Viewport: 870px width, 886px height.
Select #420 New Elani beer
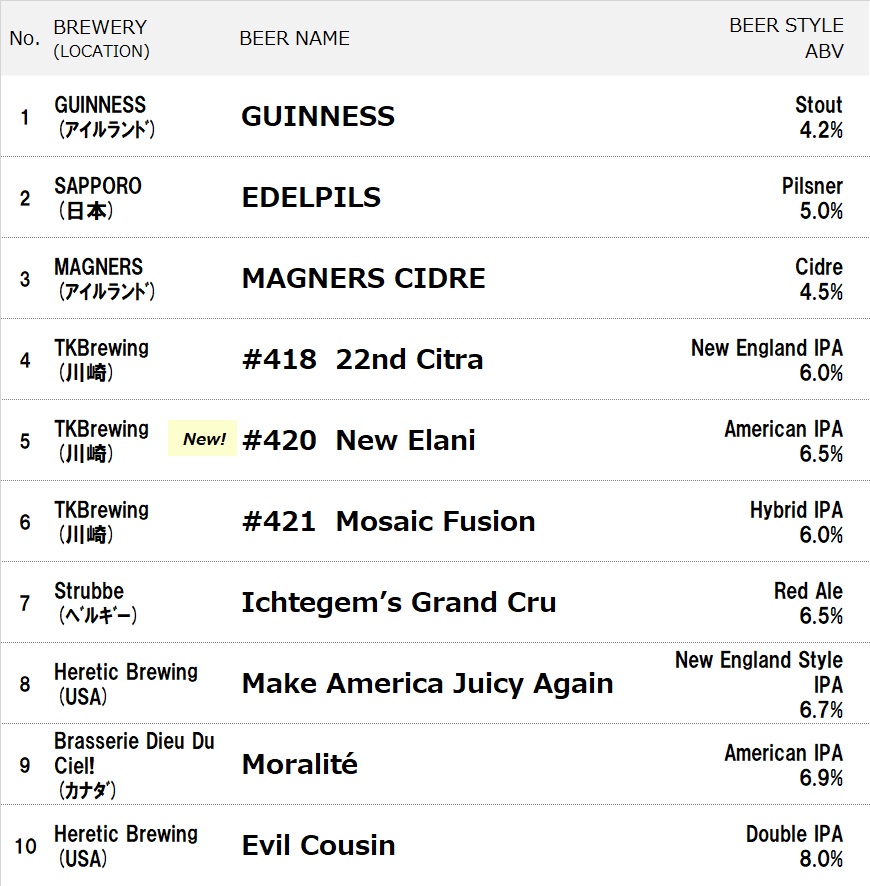pos(358,440)
